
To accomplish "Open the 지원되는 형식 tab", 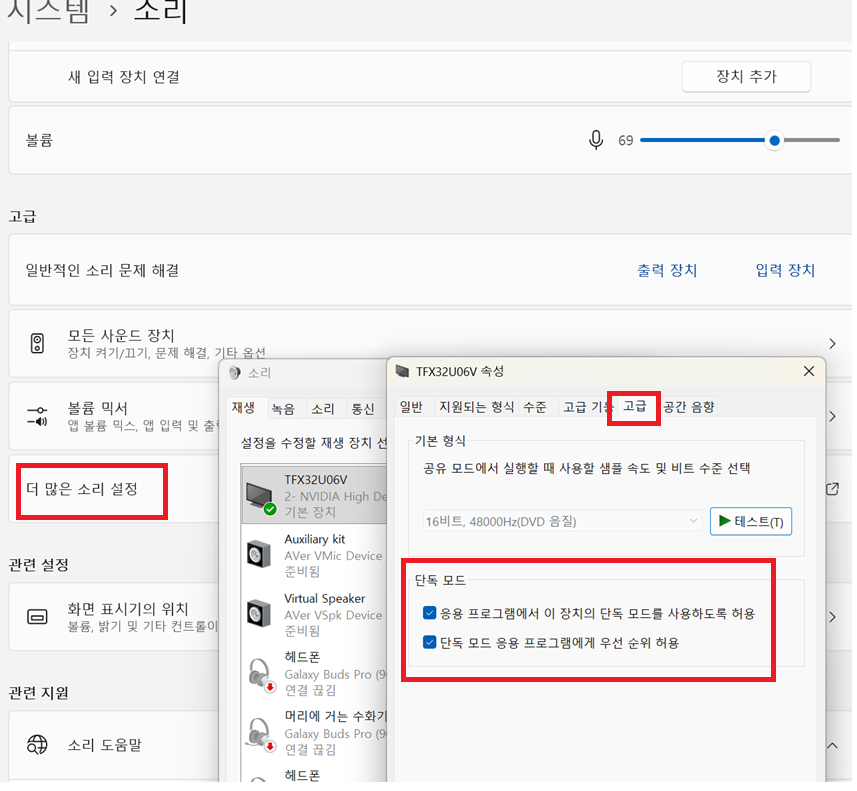I will point(479,409).
